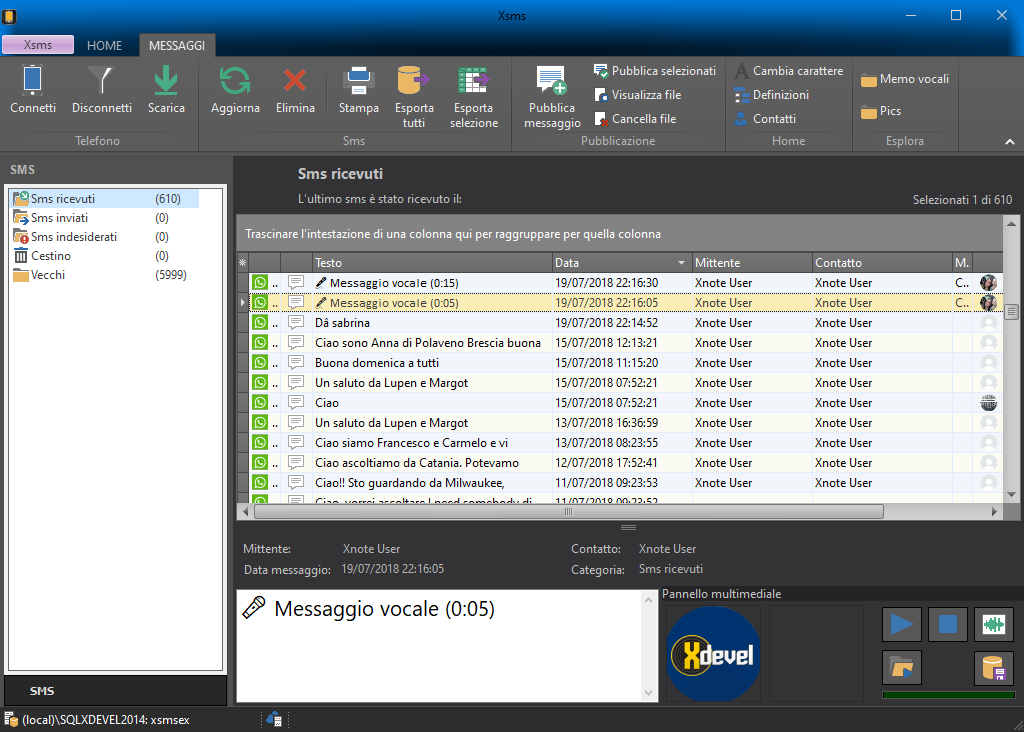
Task: Open Contatti
Action: pos(765,119)
